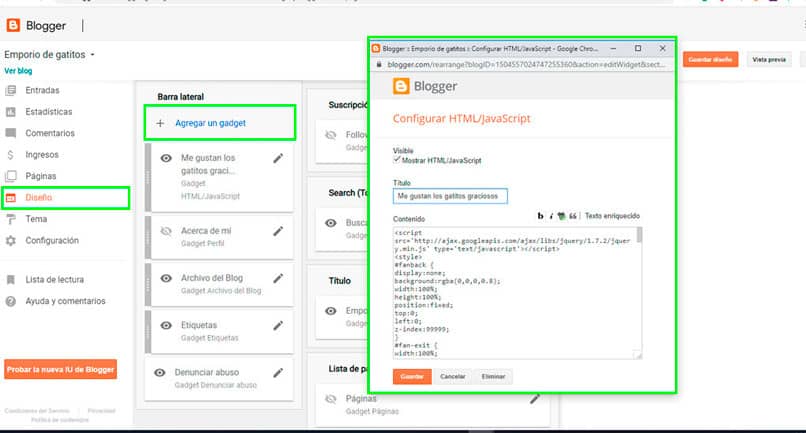Click Probar la nueva IU de Blogger
This screenshot has width=806, height=433.
pyautogui.click(x=60, y=370)
